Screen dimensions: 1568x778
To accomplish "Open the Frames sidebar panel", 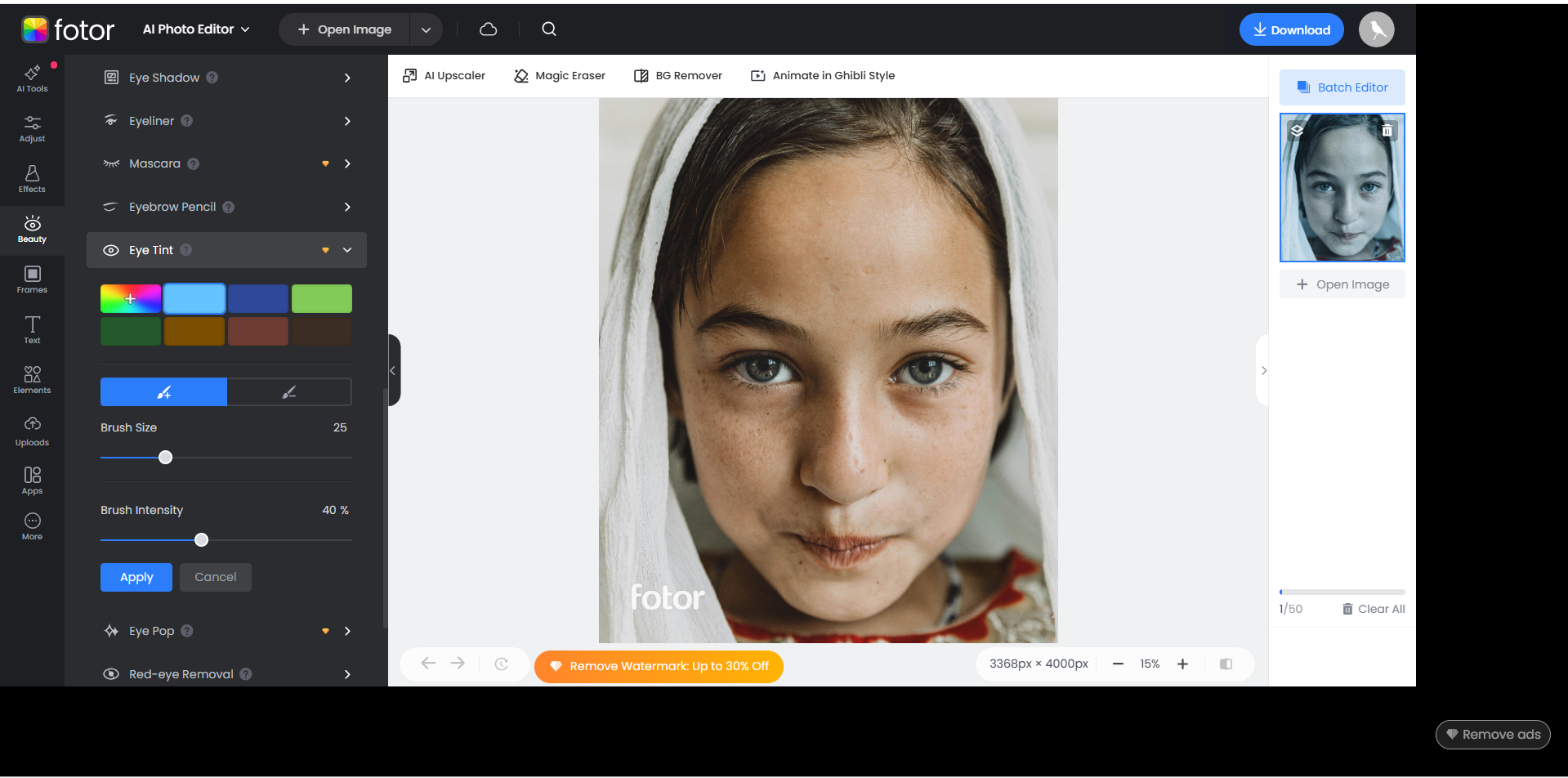I will pos(32,279).
